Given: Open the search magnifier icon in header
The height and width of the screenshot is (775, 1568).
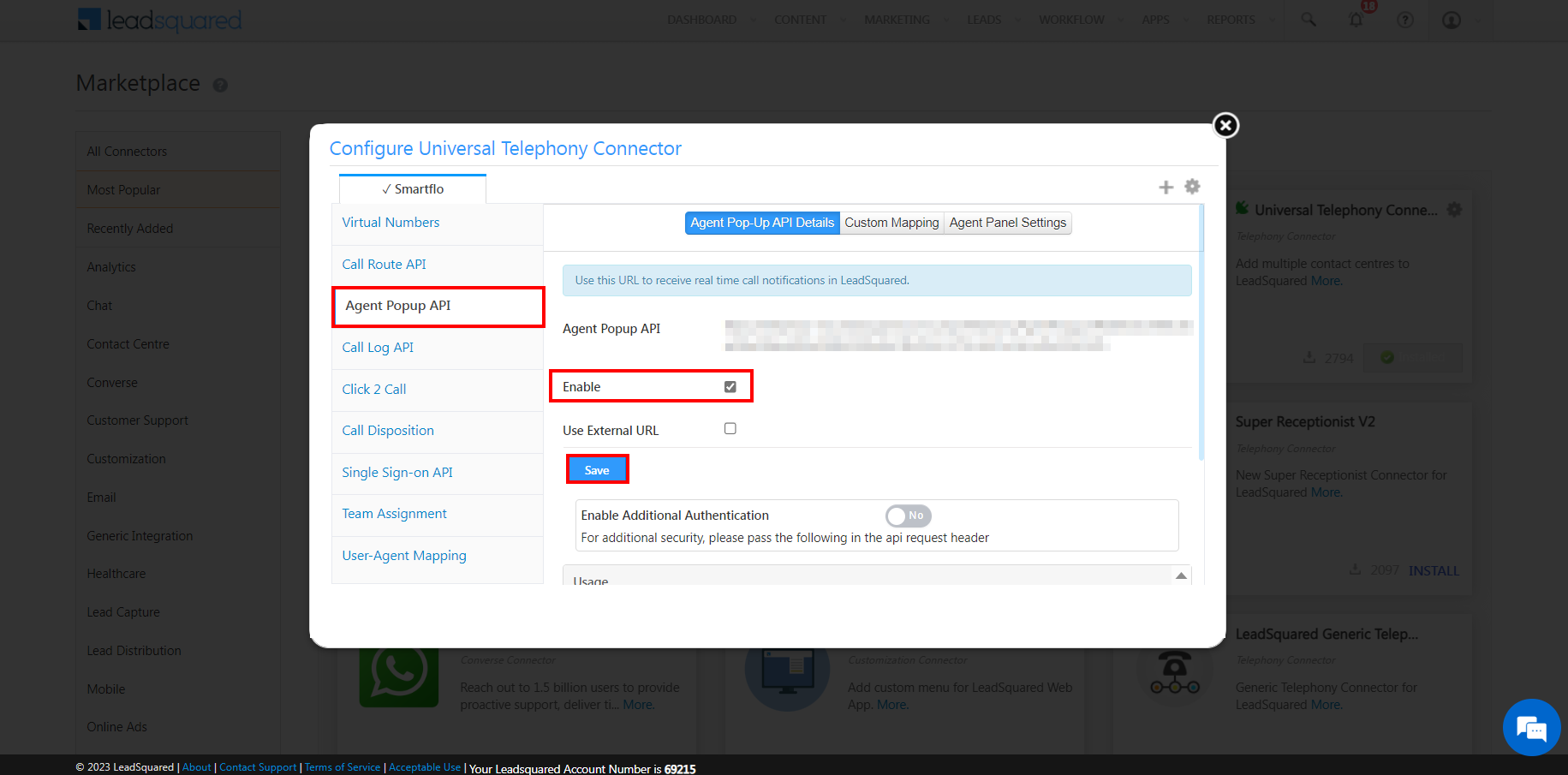Looking at the screenshot, I should 1309,19.
